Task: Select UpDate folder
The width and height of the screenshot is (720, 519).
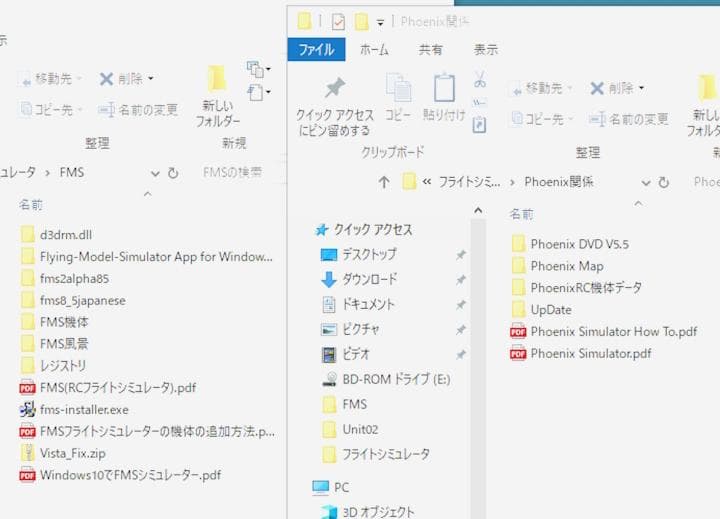Action: tap(541, 310)
